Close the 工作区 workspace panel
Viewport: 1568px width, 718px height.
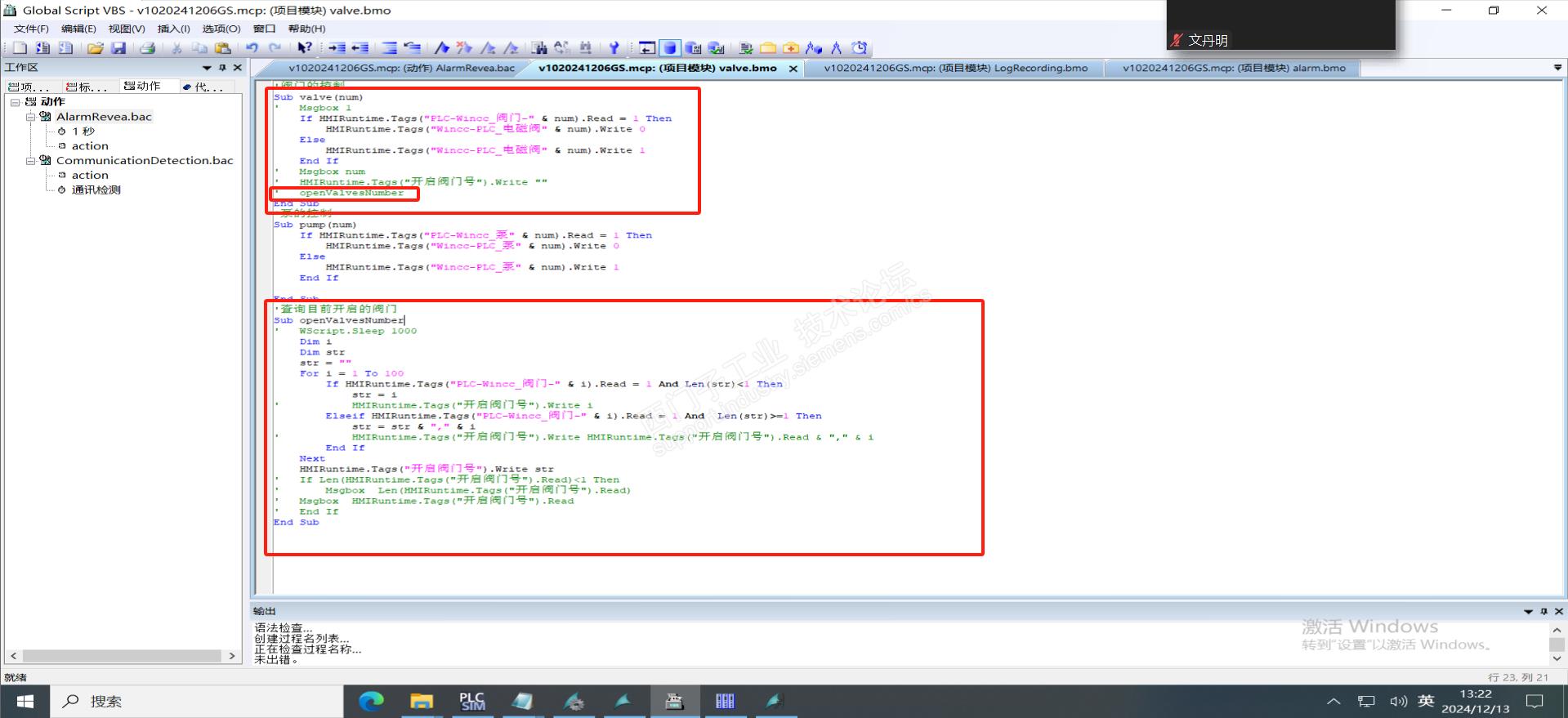238,68
